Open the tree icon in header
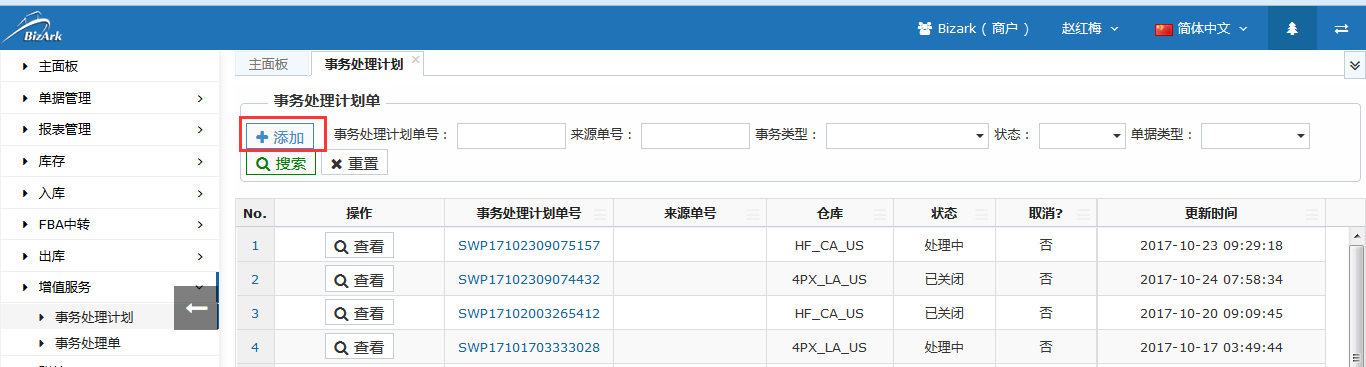The width and height of the screenshot is (1366, 367). coord(1291,28)
